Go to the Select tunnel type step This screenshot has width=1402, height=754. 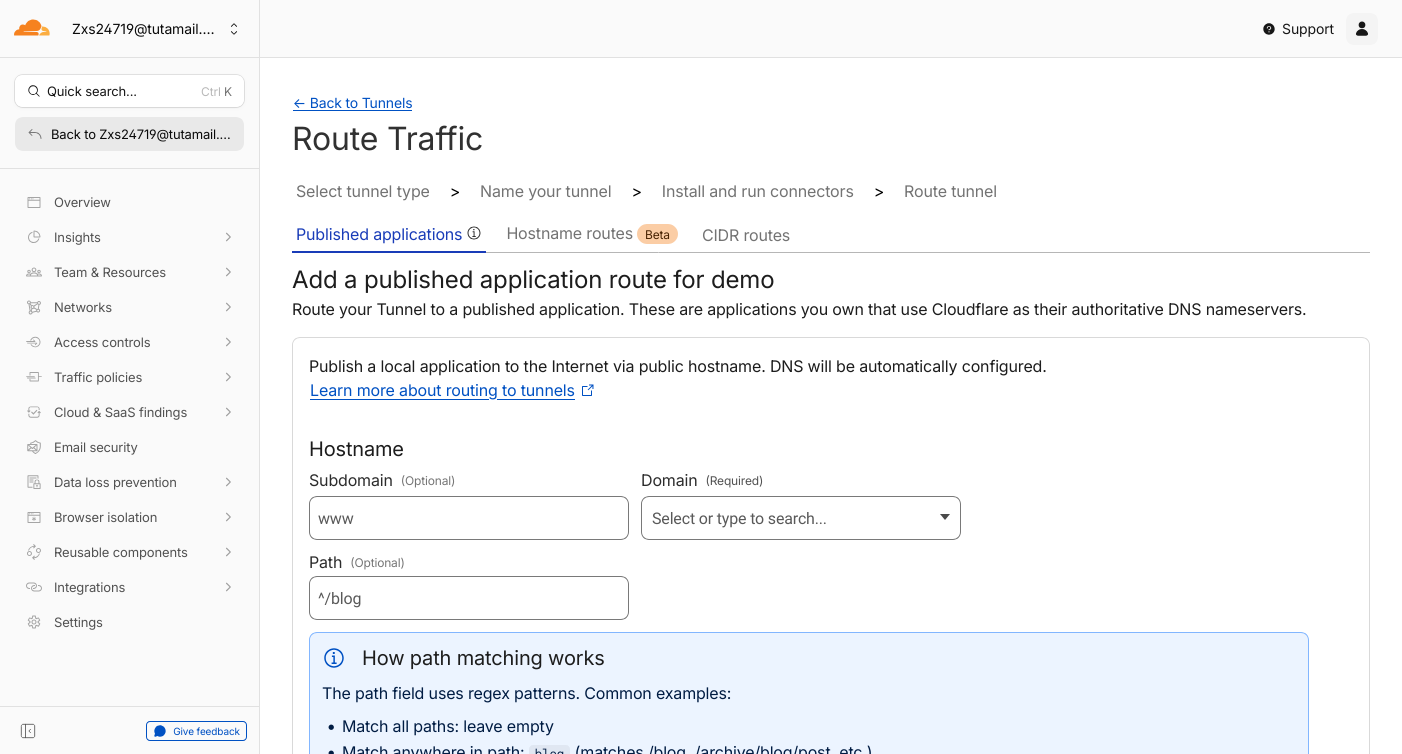363,191
